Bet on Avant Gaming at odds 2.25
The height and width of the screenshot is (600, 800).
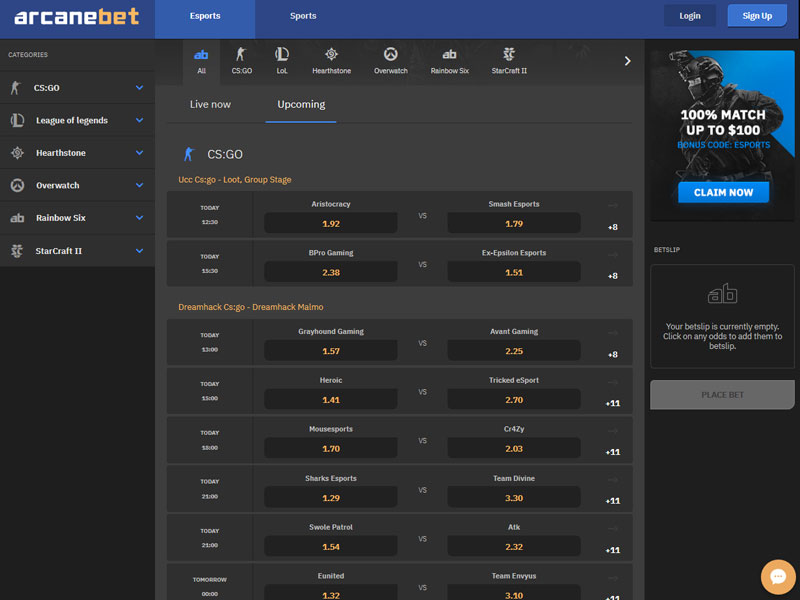point(514,351)
